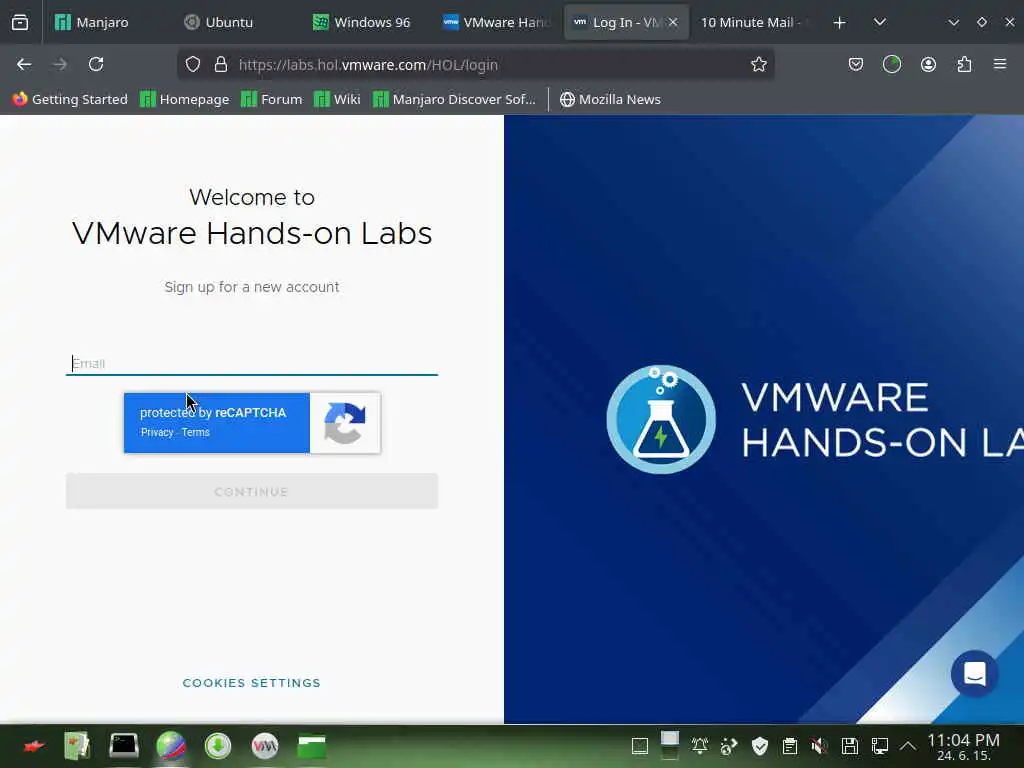The image size is (1024, 768).
Task: Open the green download manager taskbar icon
Action: (x=217, y=746)
